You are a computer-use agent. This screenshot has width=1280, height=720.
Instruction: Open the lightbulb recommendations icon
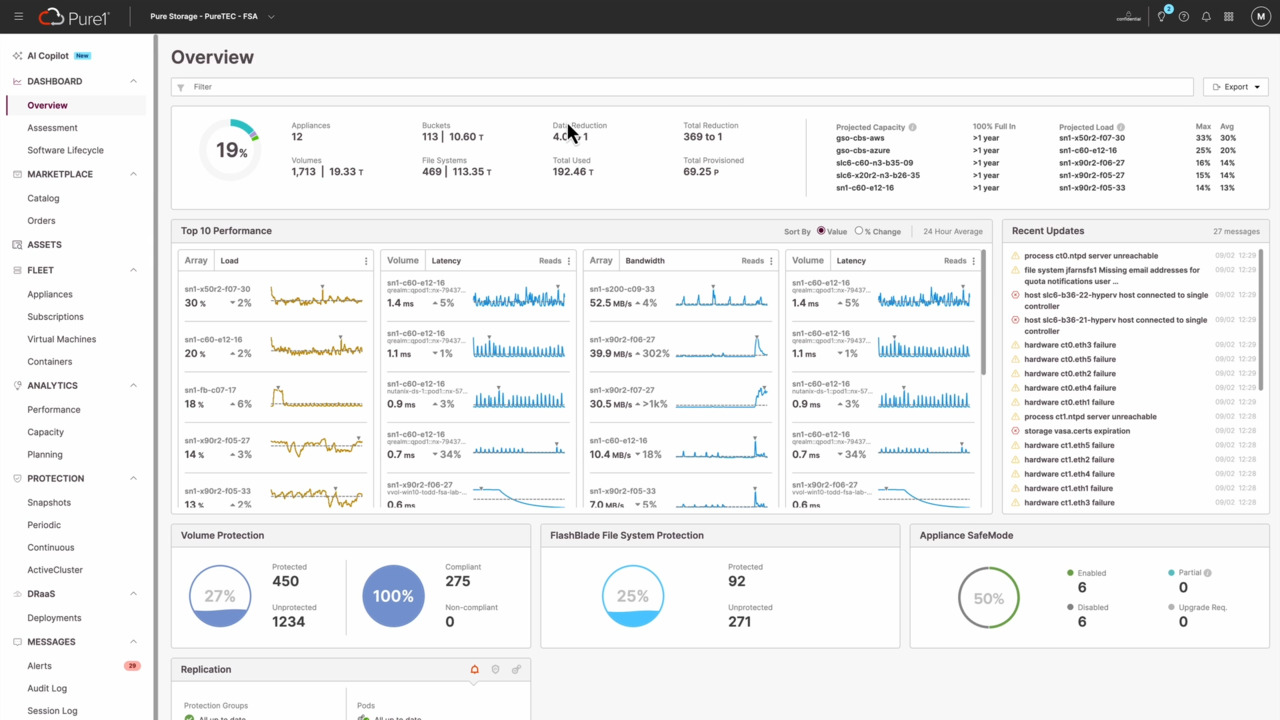click(x=1162, y=17)
